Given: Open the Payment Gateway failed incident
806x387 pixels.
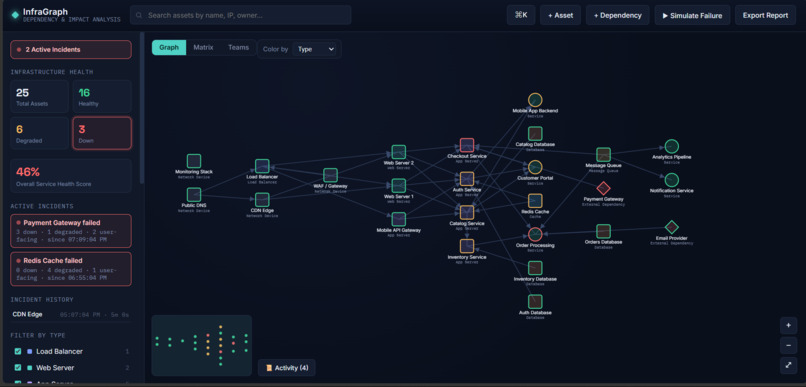Looking at the screenshot, I should pos(71,231).
